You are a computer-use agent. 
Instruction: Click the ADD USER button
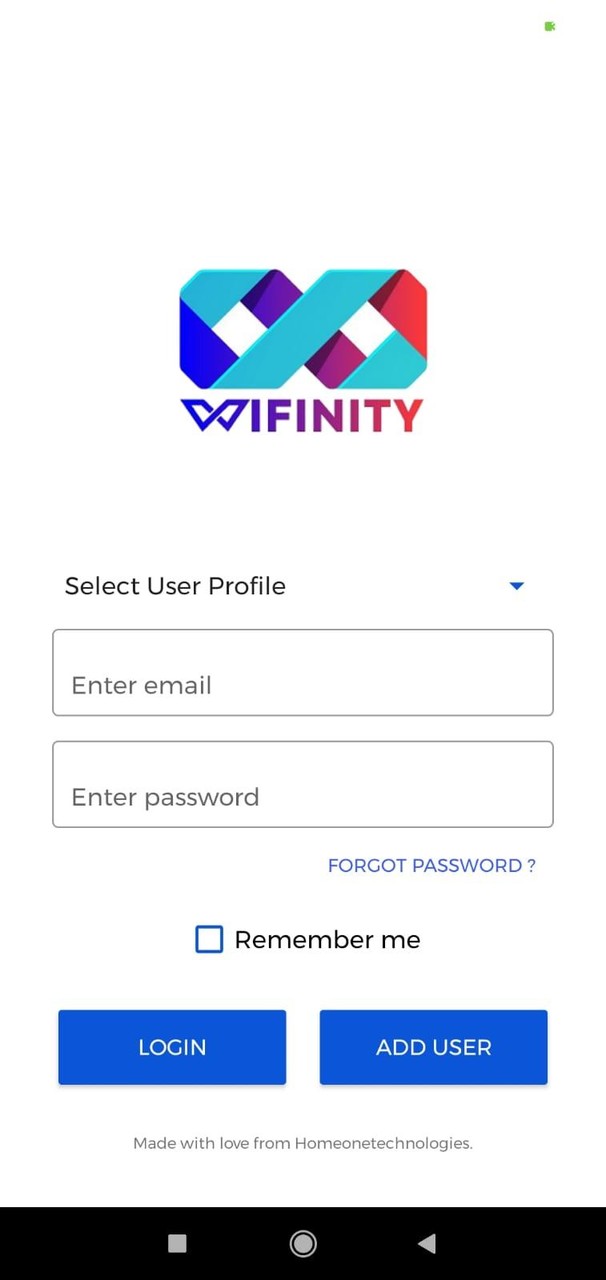(433, 1047)
